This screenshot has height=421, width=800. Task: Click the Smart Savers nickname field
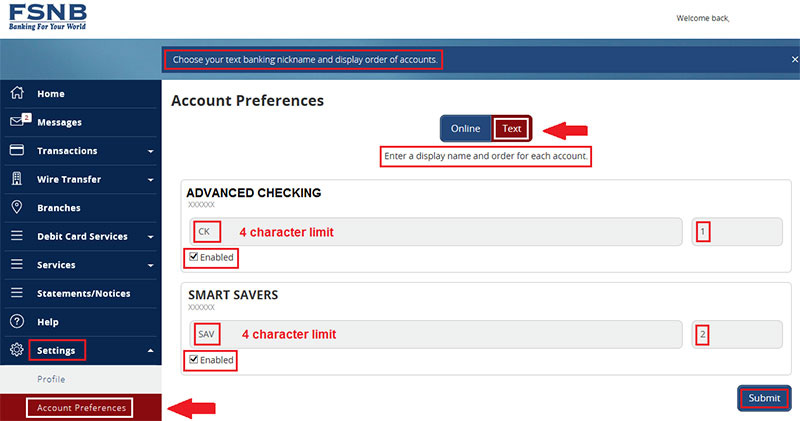[436, 334]
